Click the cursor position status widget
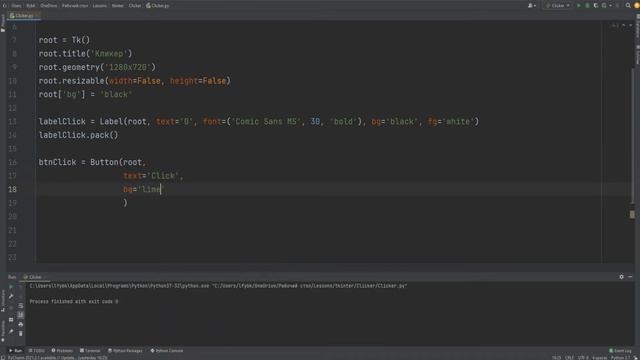The height and width of the screenshot is (360, 640). [556, 358]
